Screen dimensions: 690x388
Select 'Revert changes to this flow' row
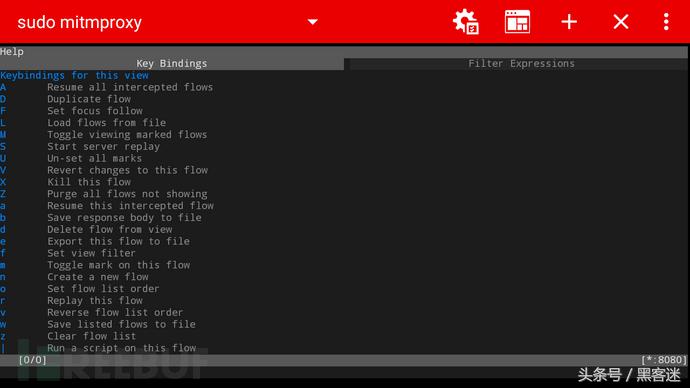[x=104, y=170]
